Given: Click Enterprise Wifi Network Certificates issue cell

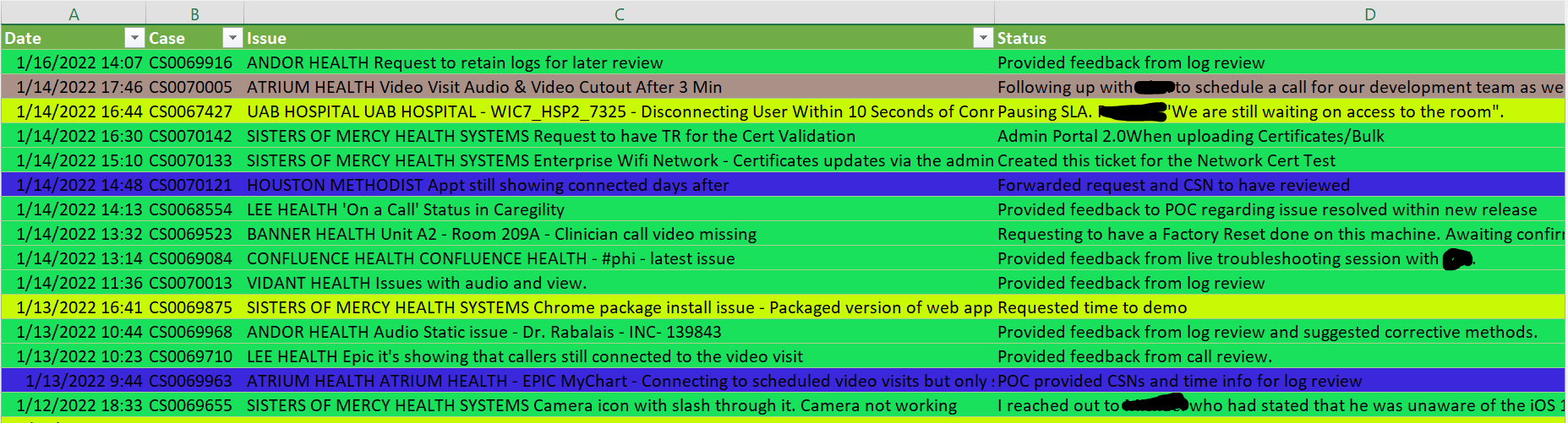Looking at the screenshot, I should point(619,160).
